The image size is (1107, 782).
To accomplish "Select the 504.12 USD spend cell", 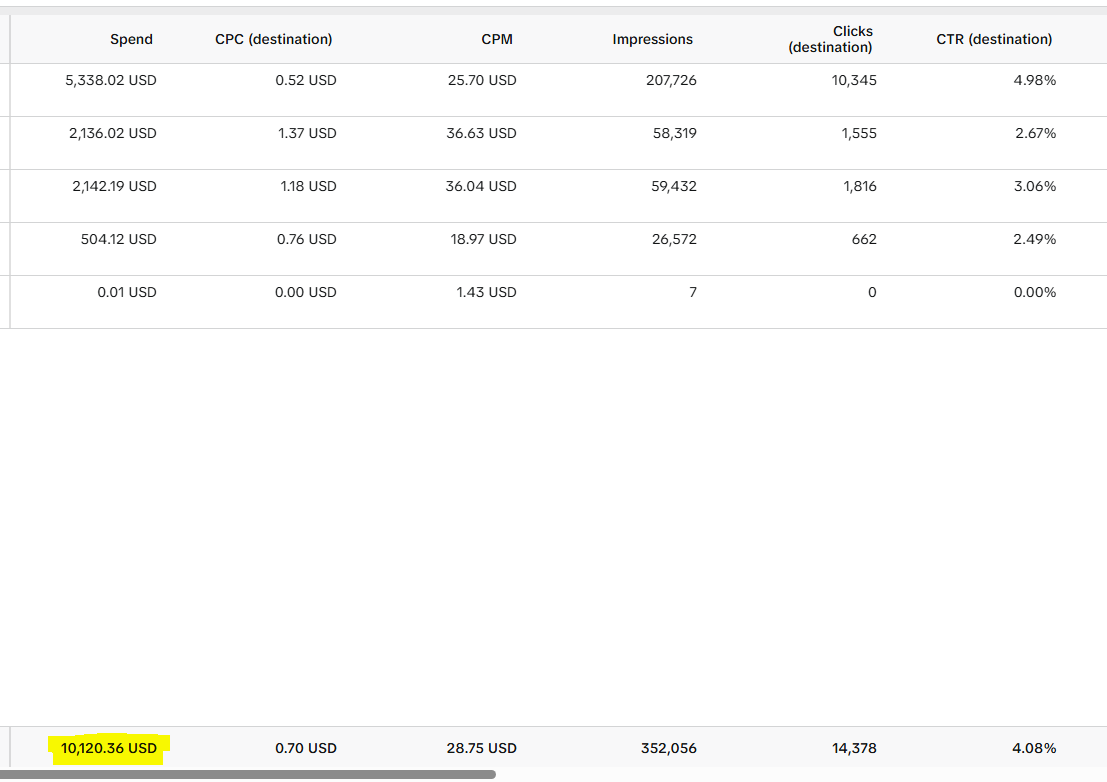I will (x=119, y=239).
